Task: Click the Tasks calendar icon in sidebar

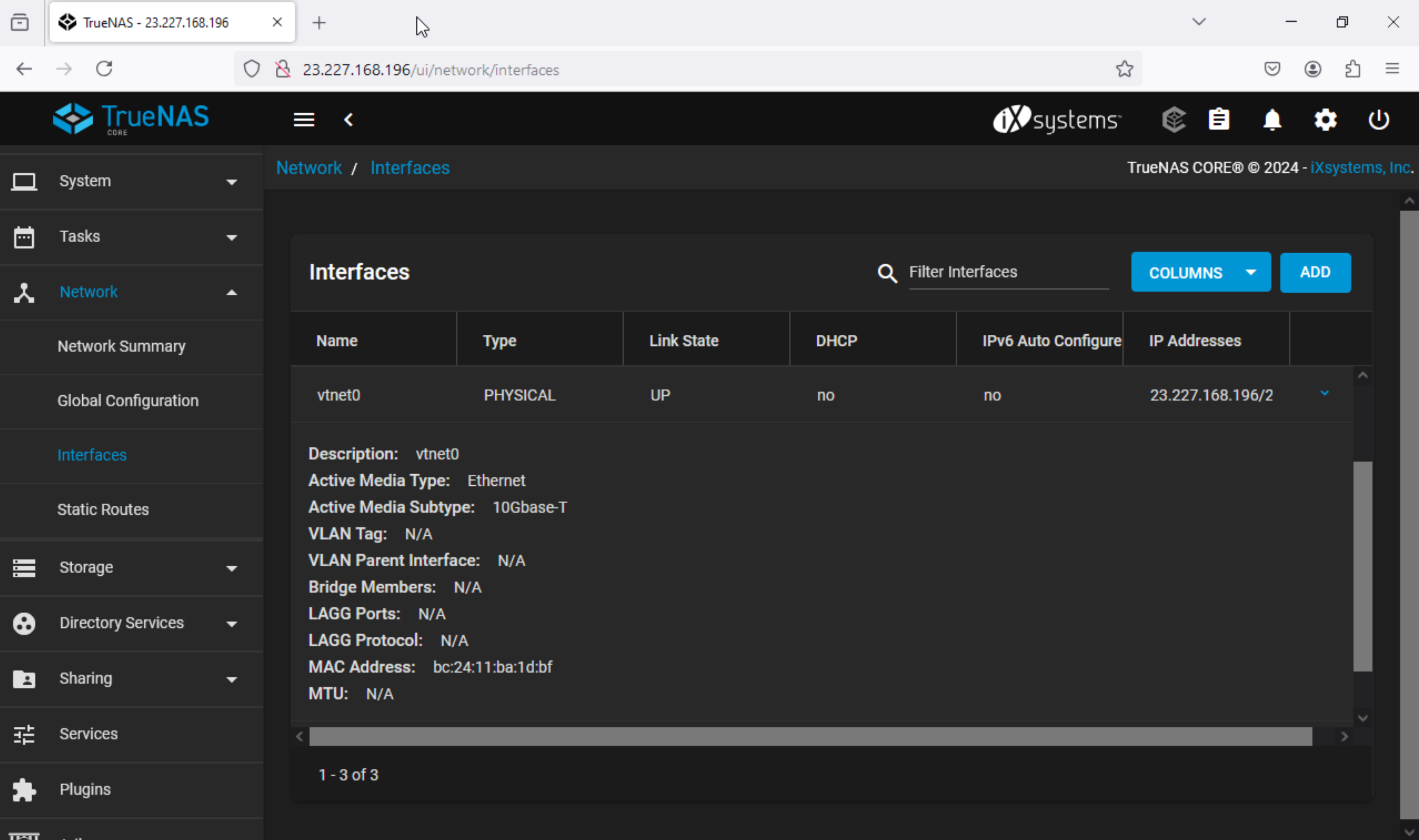Action: coord(24,237)
